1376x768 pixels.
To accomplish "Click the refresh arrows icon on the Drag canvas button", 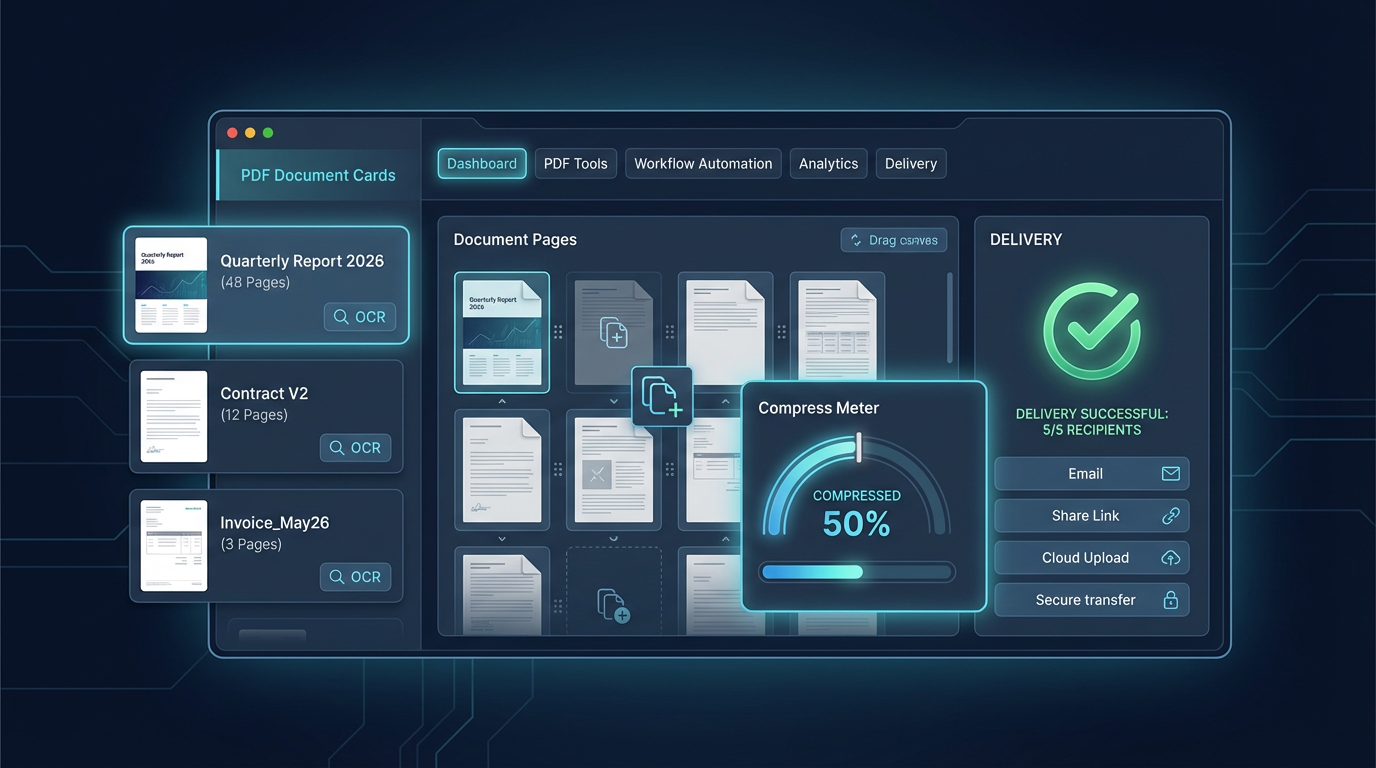I will click(857, 240).
